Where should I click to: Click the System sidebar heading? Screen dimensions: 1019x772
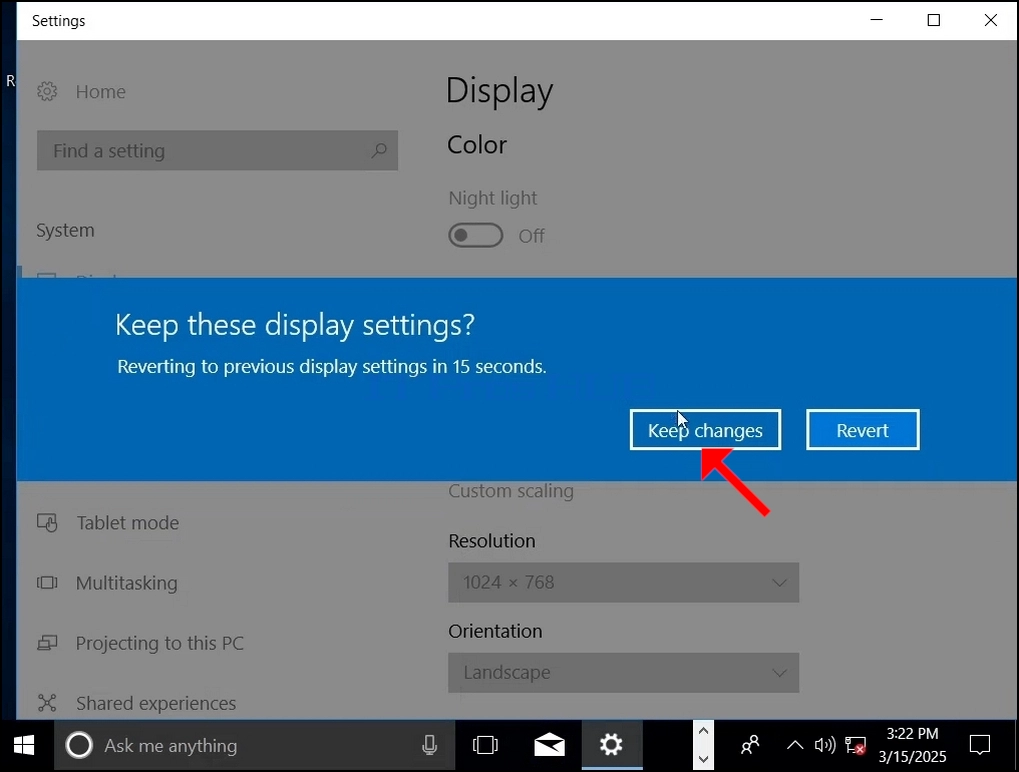tap(65, 230)
